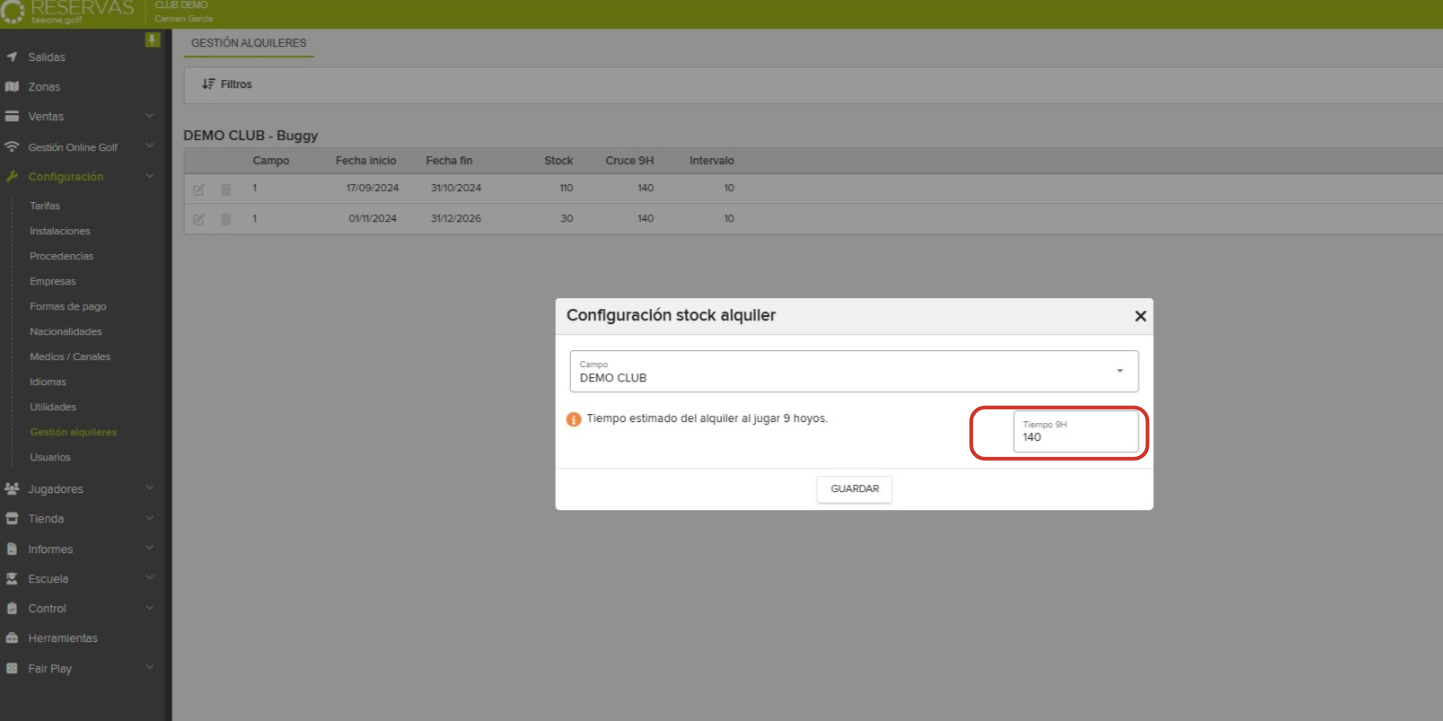Switch to the Gestión Alquileres tab

(249, 43)
